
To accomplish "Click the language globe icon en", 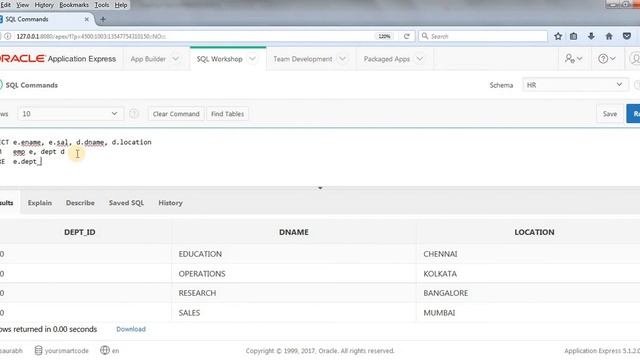I will 105,350.
